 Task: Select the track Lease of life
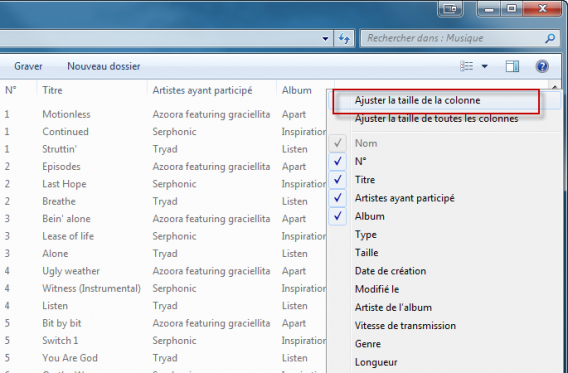click(68, 236)
